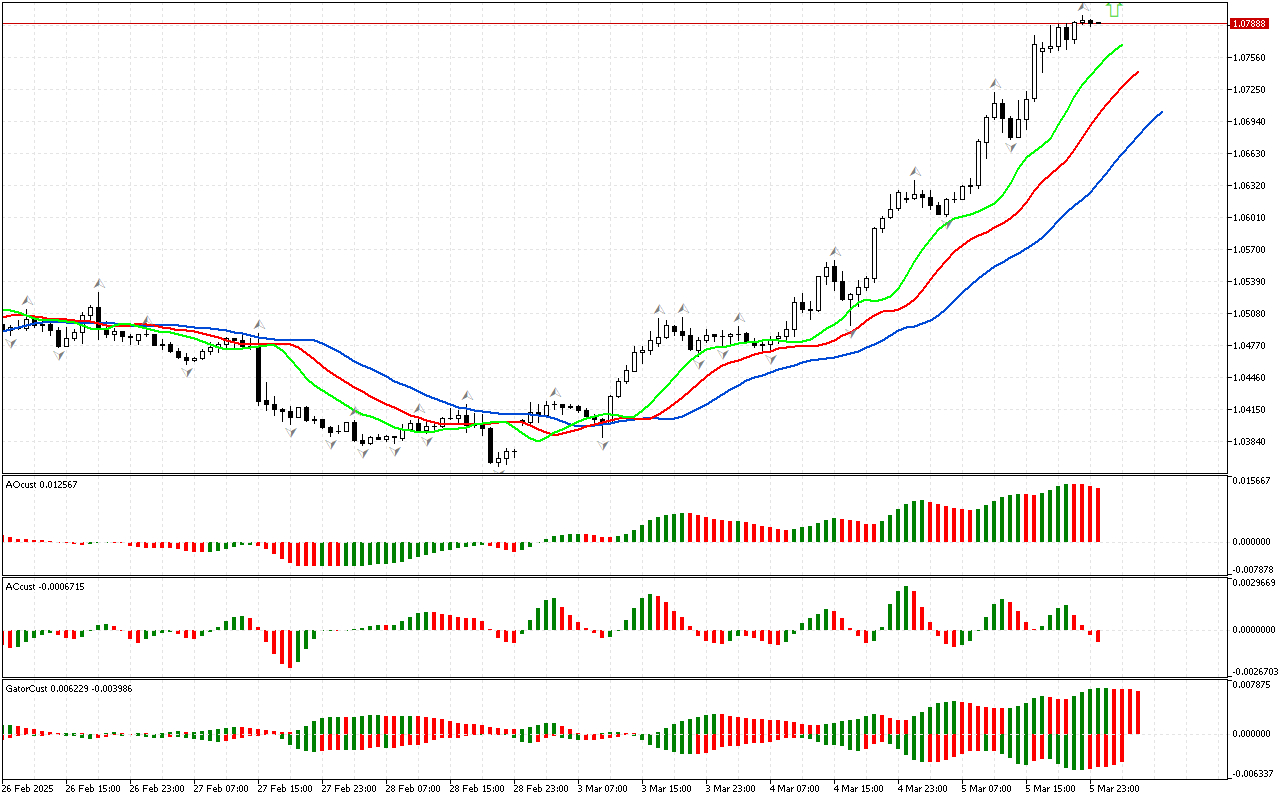Click the 5 Mar 07:00 time label
The width and height of the screenshot is (1280, 800).
coord(987,789)
